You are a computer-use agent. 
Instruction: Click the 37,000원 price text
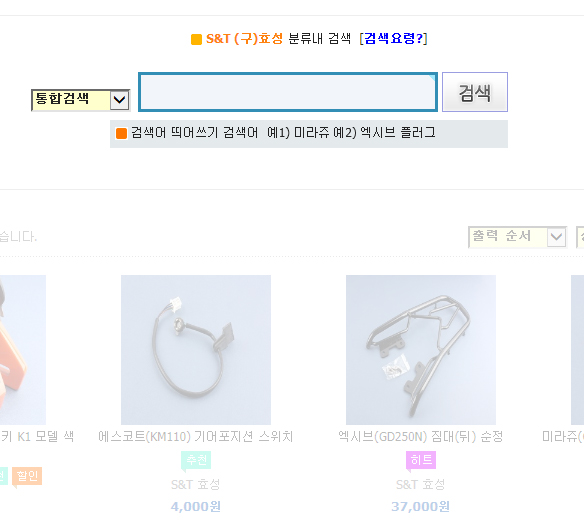(x=421, y=506)
